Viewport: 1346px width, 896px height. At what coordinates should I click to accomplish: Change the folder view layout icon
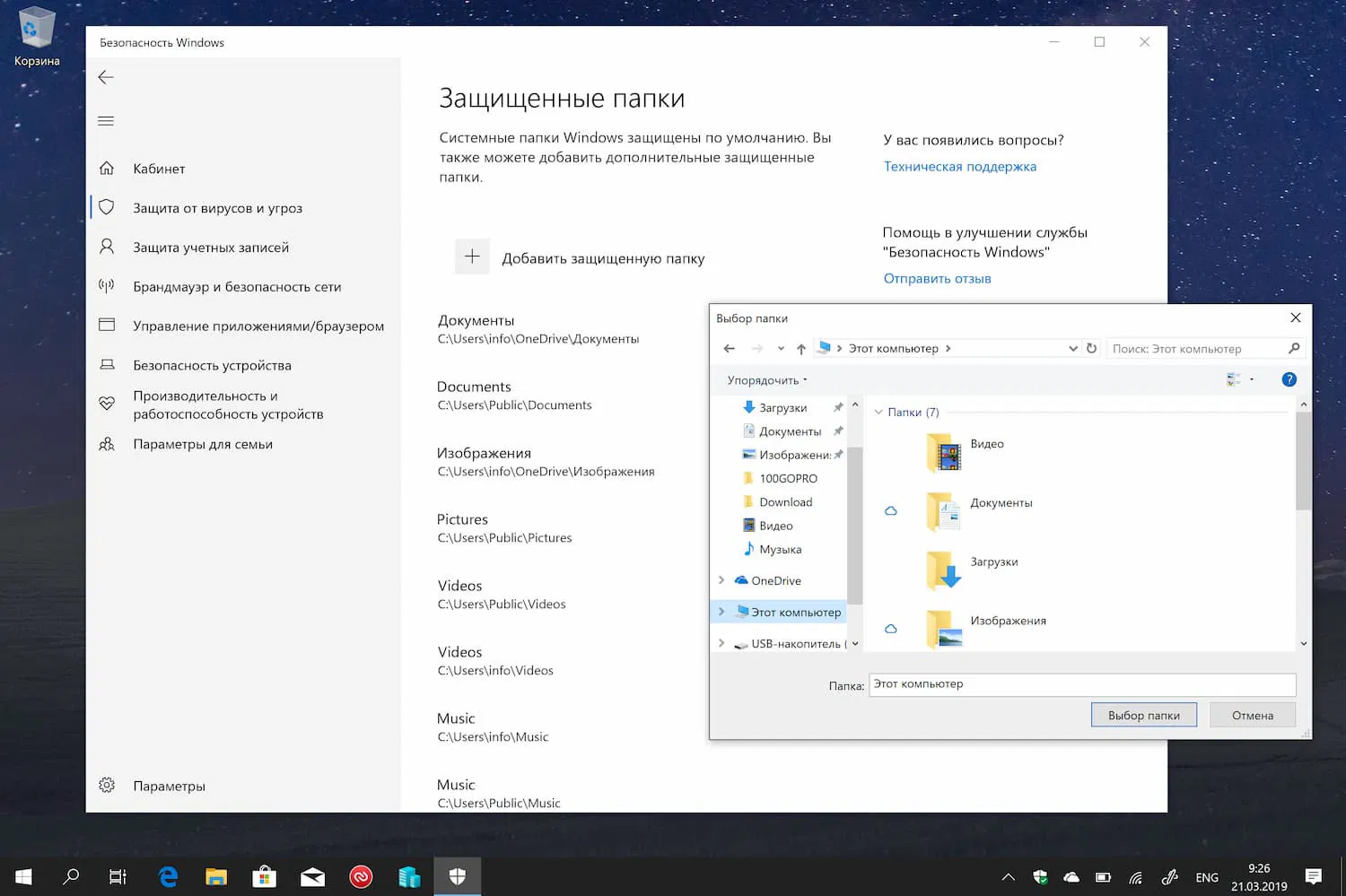point(1234,379)
